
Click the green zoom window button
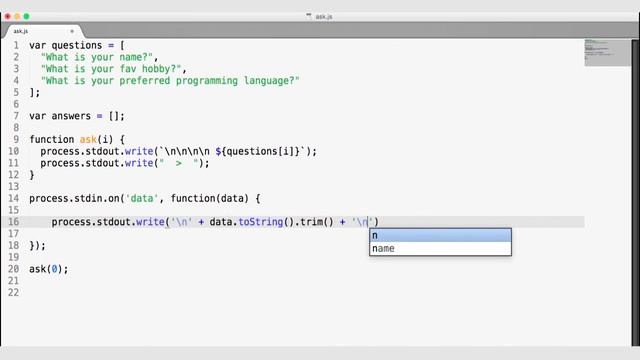(x=27, y=16)
